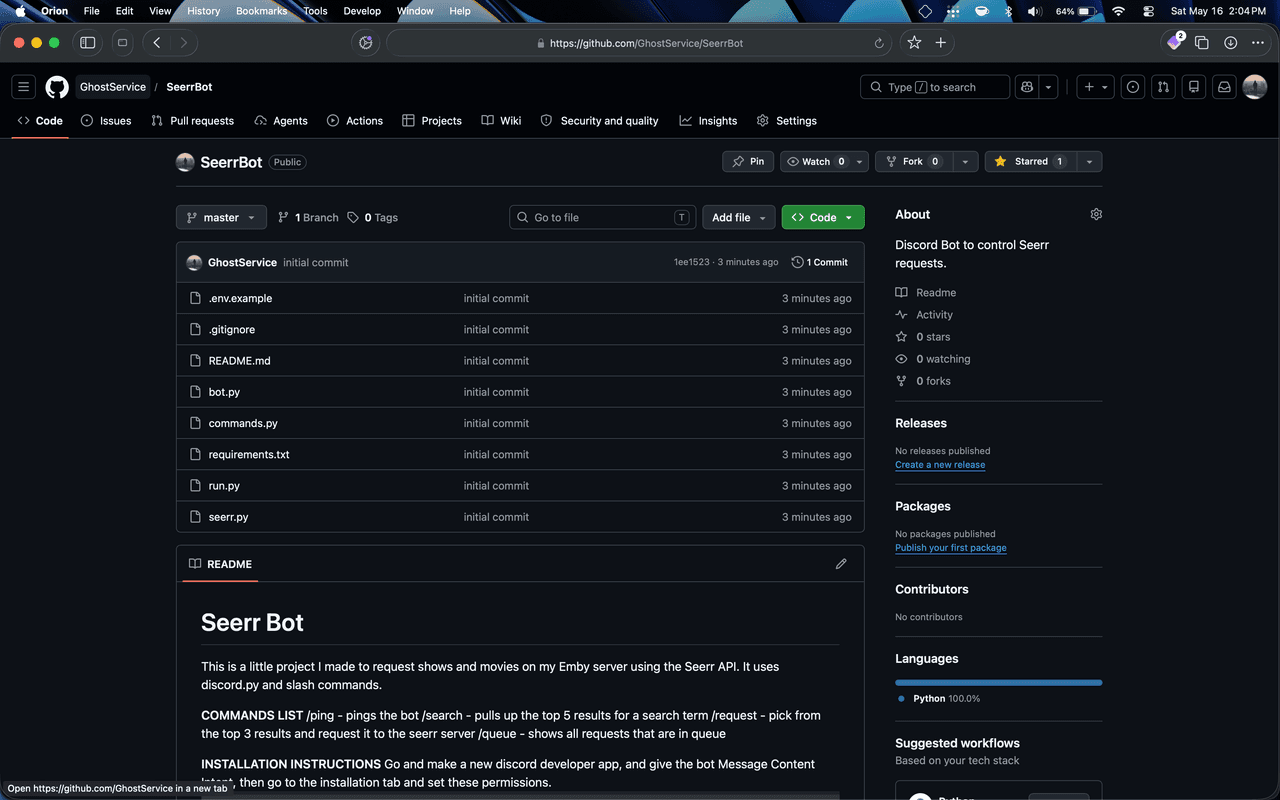
Task: Open the Actions tab
Action: (x=355, y=121)
